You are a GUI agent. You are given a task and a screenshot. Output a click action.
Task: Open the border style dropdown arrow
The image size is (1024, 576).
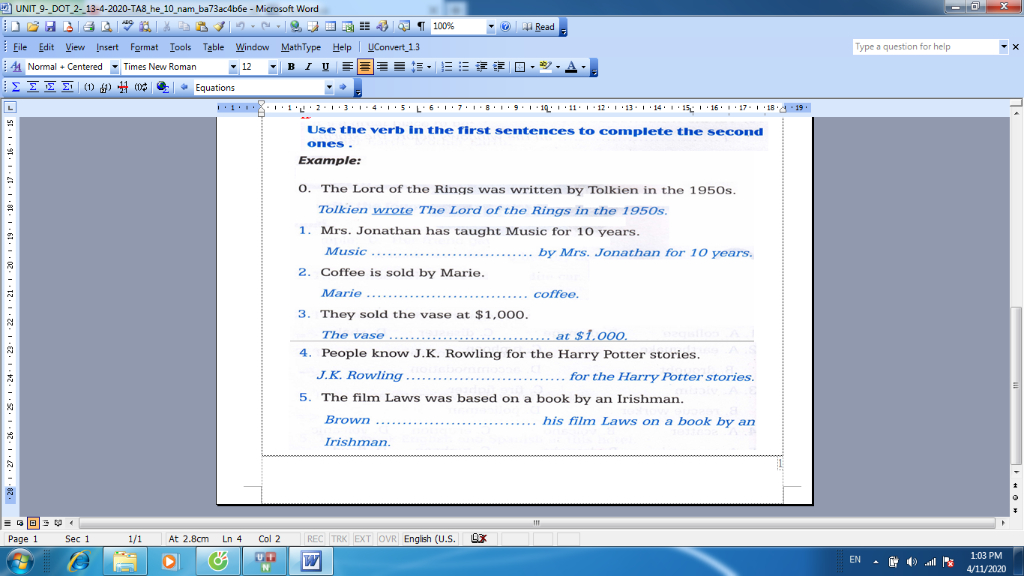[532, 67]
